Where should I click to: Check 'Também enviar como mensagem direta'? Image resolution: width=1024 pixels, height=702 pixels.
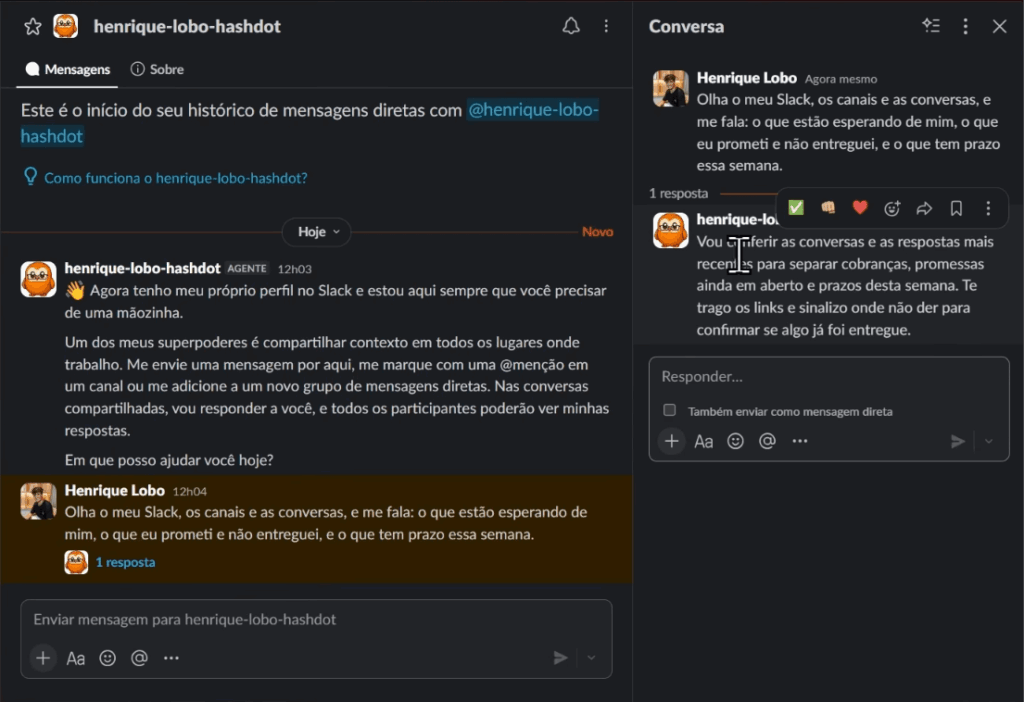pyautogui.click(x=669, y=410)
